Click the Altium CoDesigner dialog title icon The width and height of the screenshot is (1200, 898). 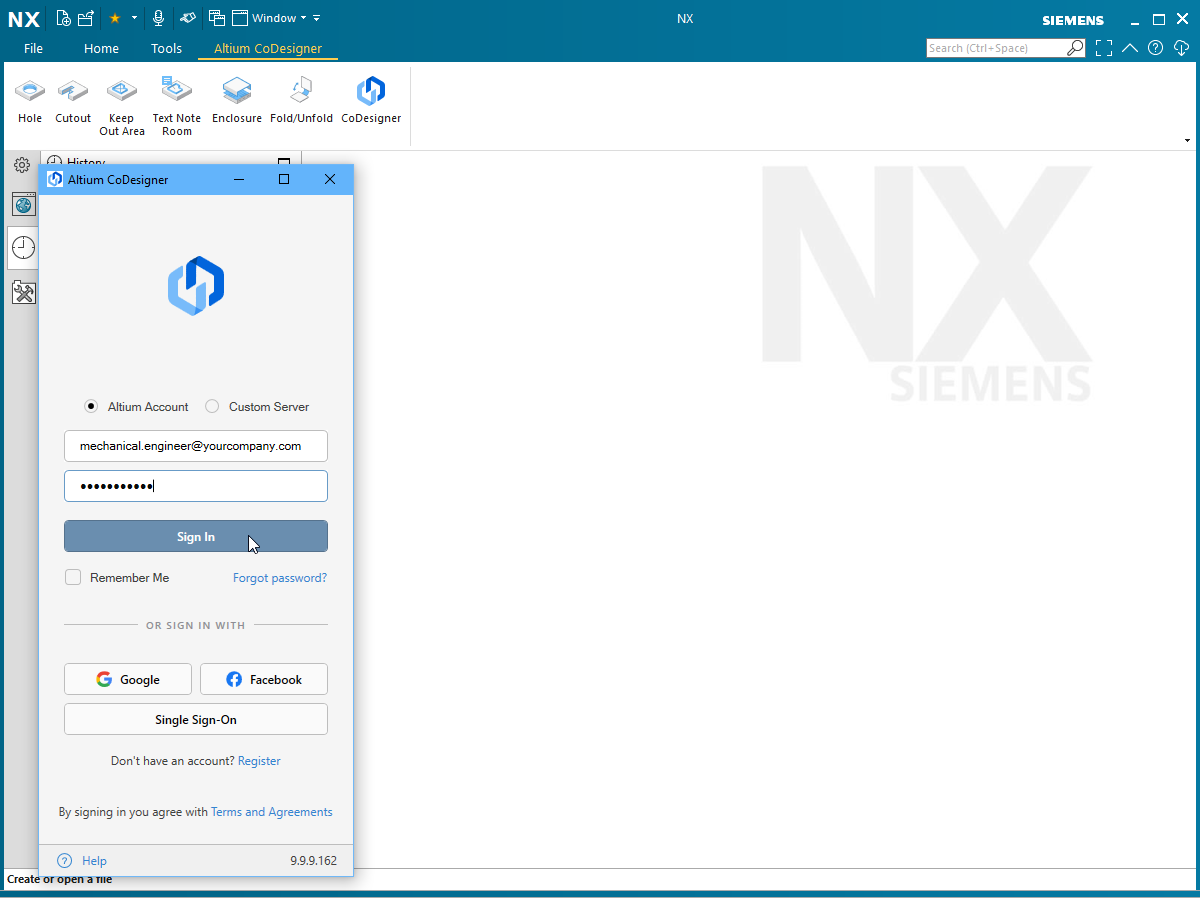click(x=55, y=180)
